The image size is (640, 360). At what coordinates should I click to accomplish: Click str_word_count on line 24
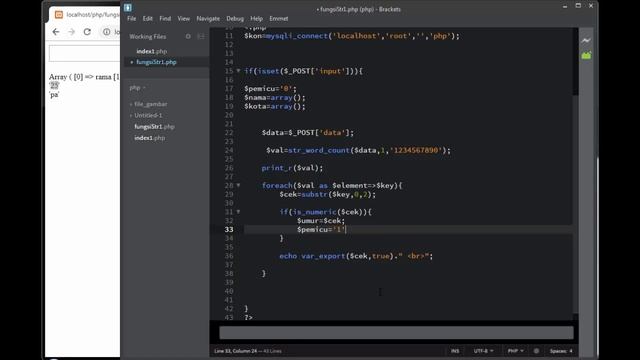pos(318,150)
